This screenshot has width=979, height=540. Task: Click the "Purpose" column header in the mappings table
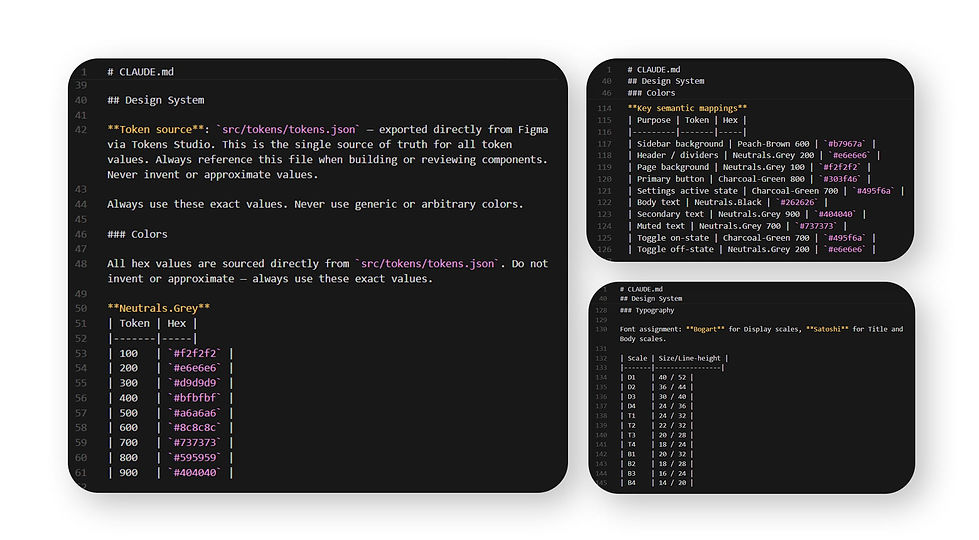coord(654,120)
